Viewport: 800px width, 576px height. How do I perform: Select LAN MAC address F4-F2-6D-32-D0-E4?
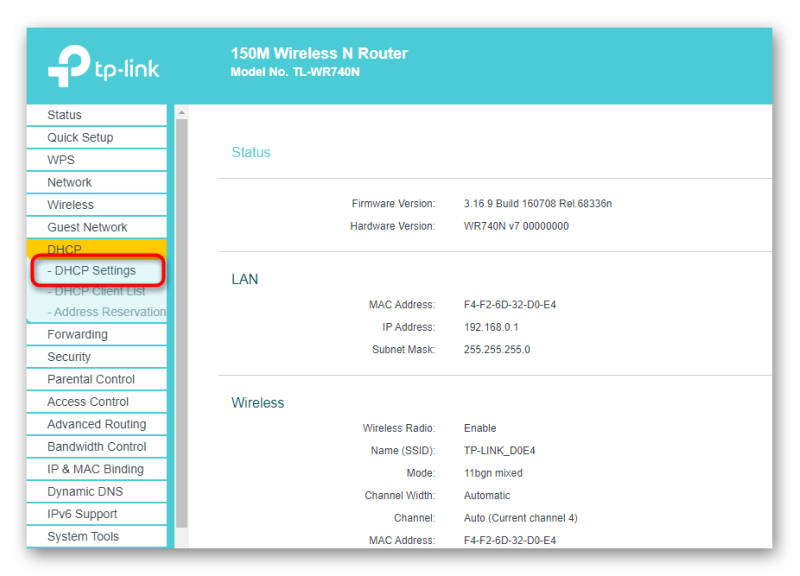tap(510, 305)
